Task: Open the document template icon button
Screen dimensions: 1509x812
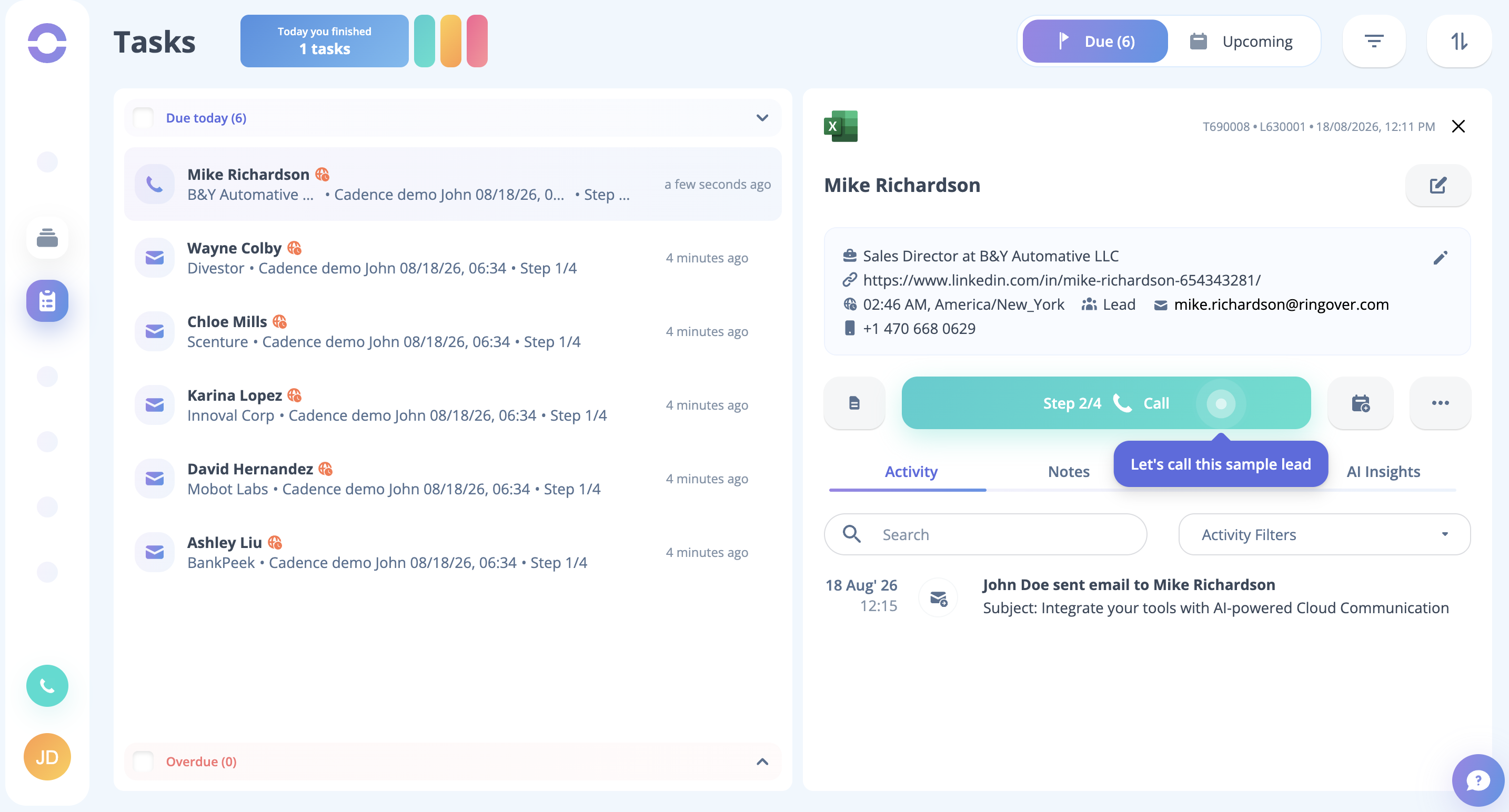Action: 854,403
